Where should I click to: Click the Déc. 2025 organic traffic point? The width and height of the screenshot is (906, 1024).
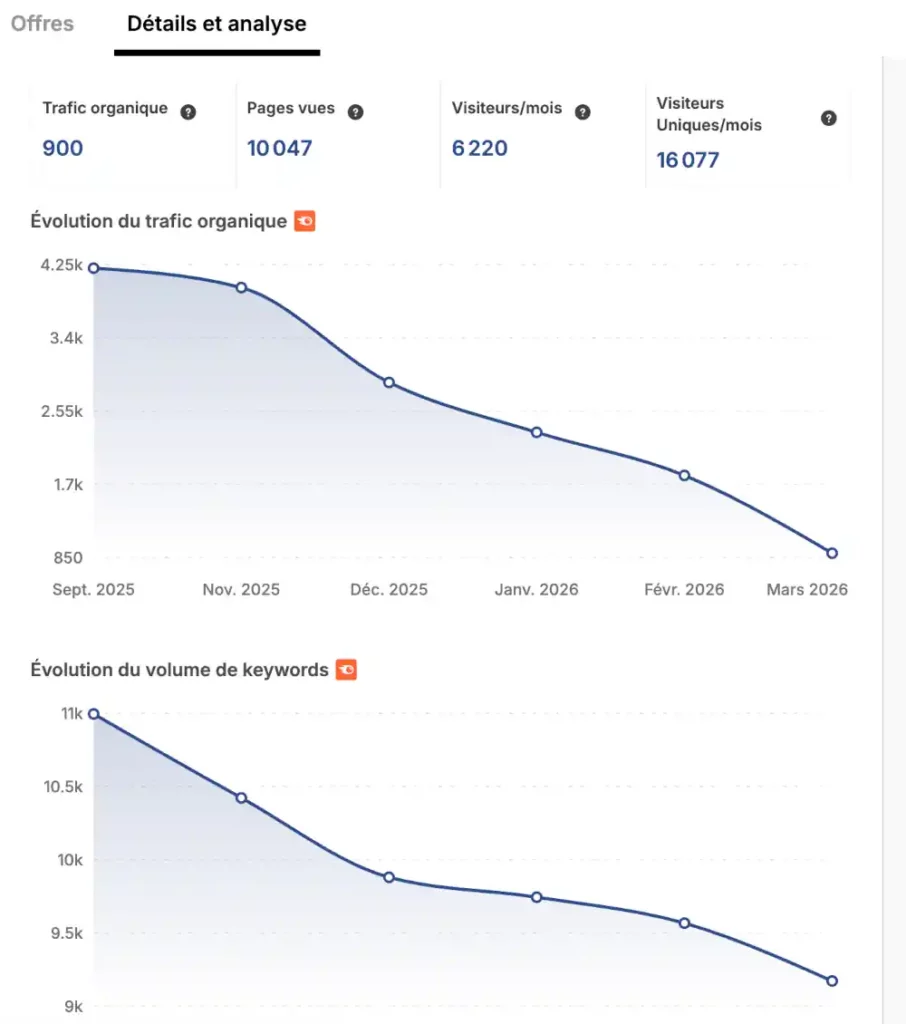point(389,383)
